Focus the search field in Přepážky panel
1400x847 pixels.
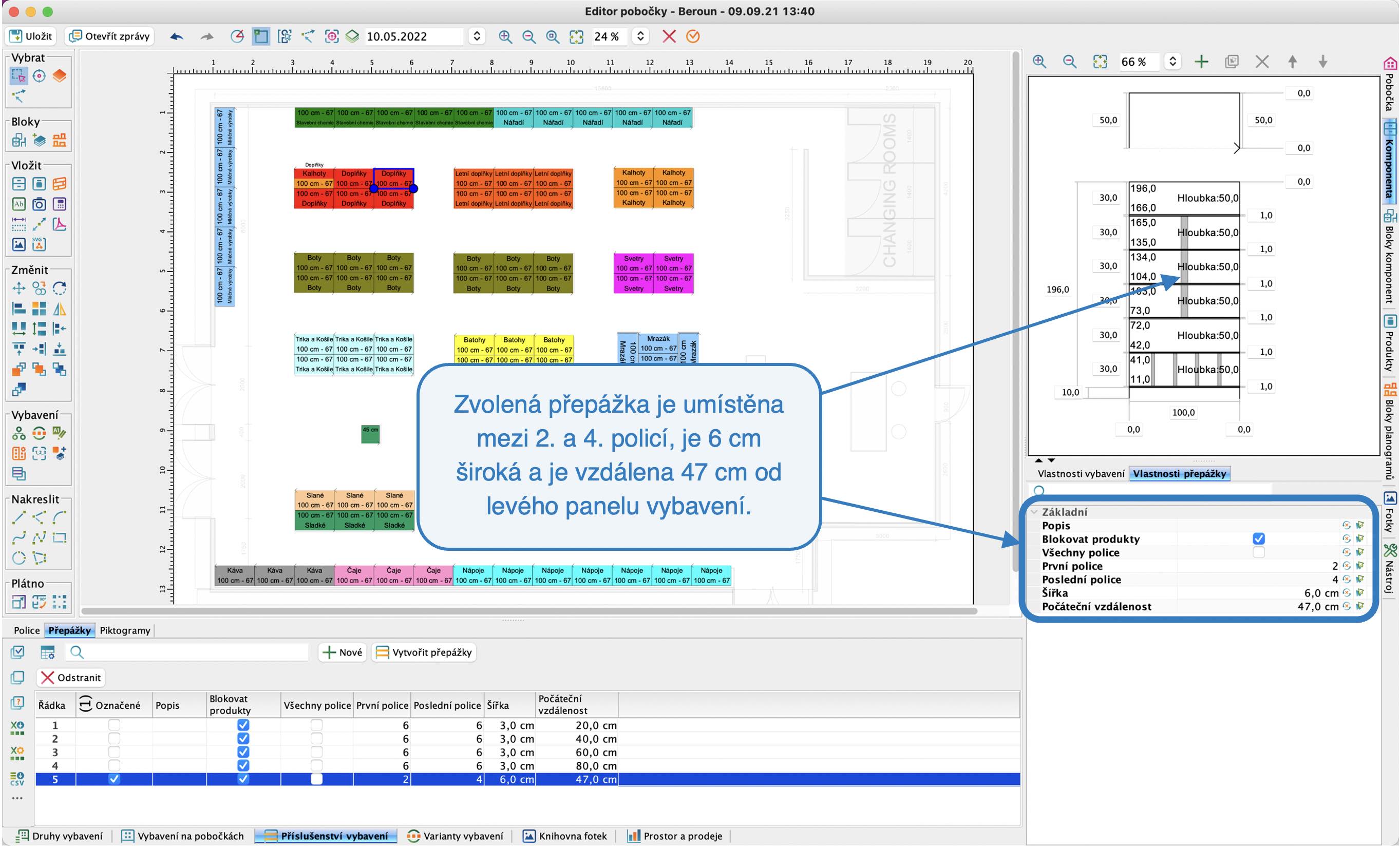coord(187,652)
